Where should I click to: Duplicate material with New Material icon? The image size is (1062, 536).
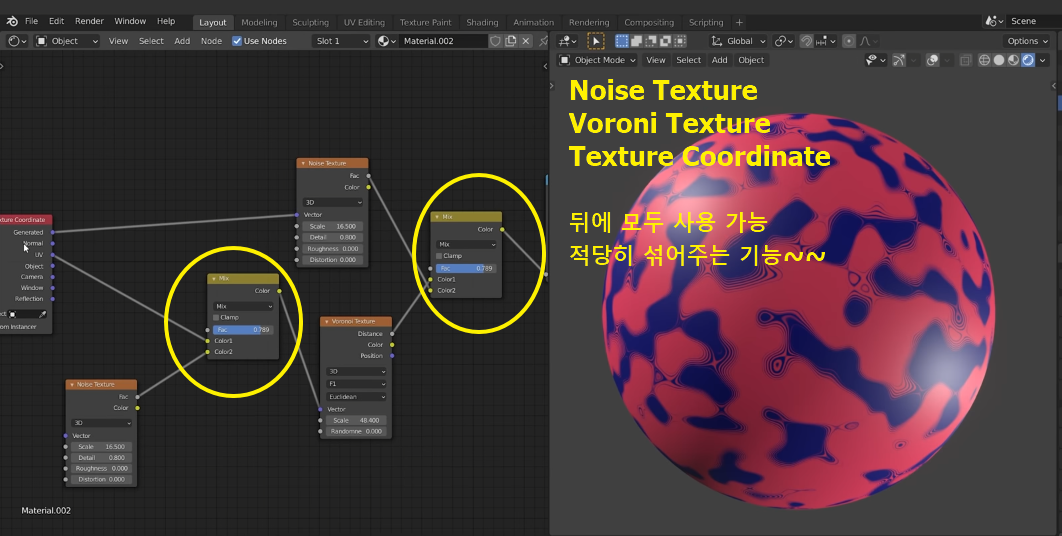tap(511, 41)
